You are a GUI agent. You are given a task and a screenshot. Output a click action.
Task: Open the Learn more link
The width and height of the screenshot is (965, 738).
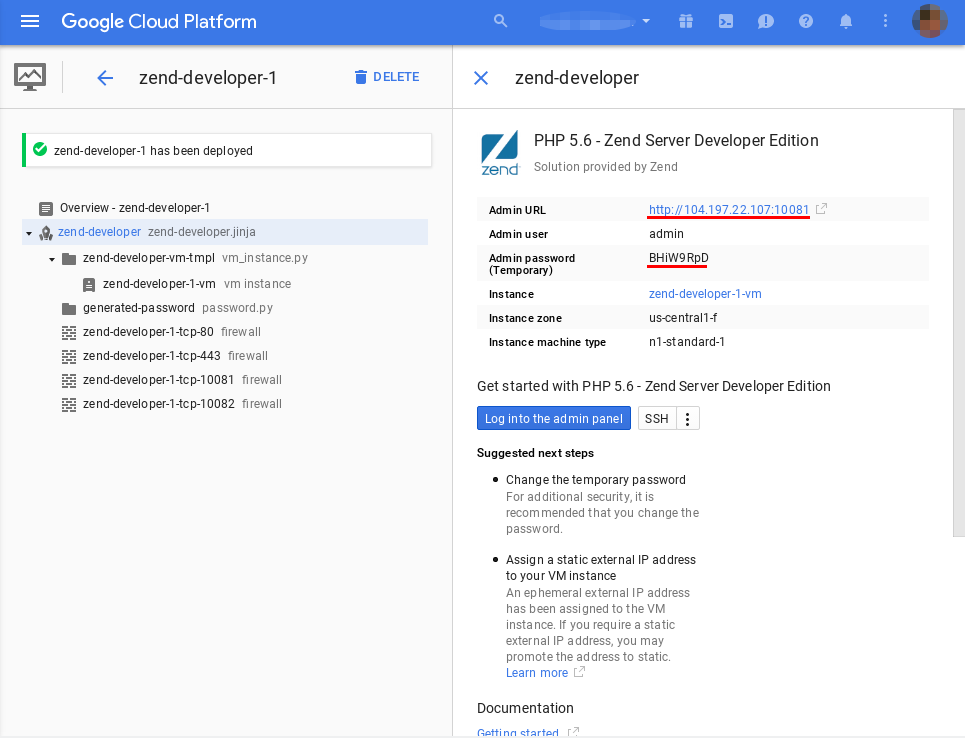pos(537,673)
